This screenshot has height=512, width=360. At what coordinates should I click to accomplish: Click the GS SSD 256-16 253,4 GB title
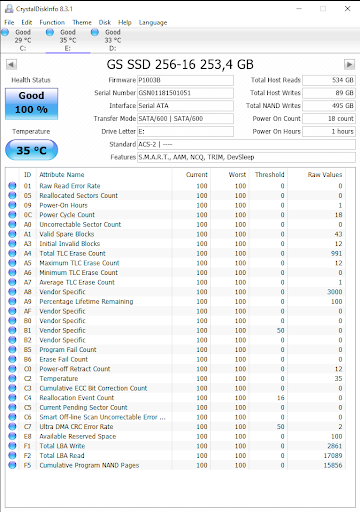(180, 64)
